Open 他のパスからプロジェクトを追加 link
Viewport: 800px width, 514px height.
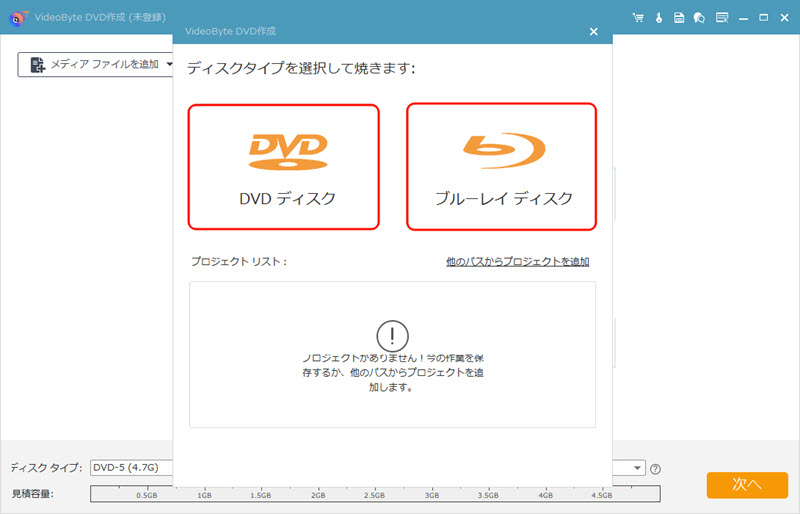click(517, 261)
